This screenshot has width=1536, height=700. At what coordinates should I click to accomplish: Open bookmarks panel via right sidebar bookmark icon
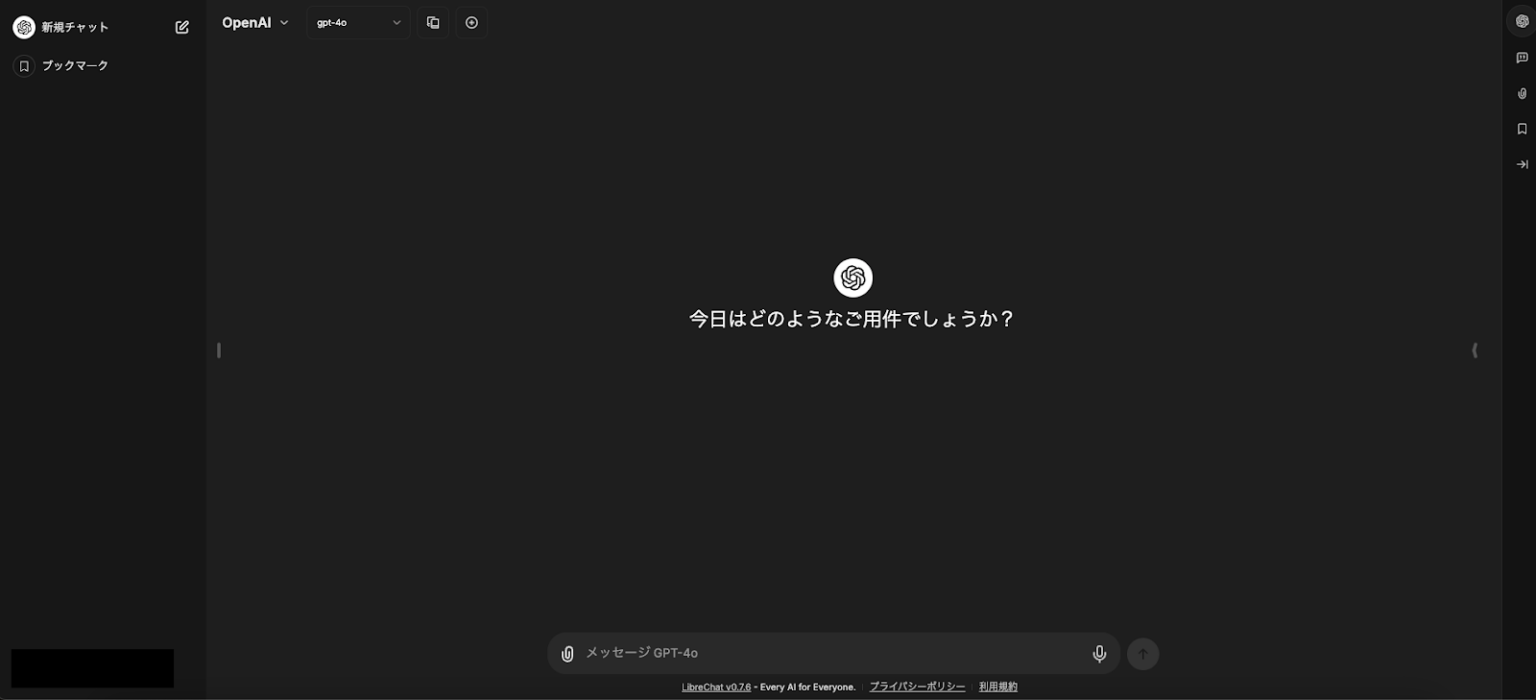point(1521,128)
